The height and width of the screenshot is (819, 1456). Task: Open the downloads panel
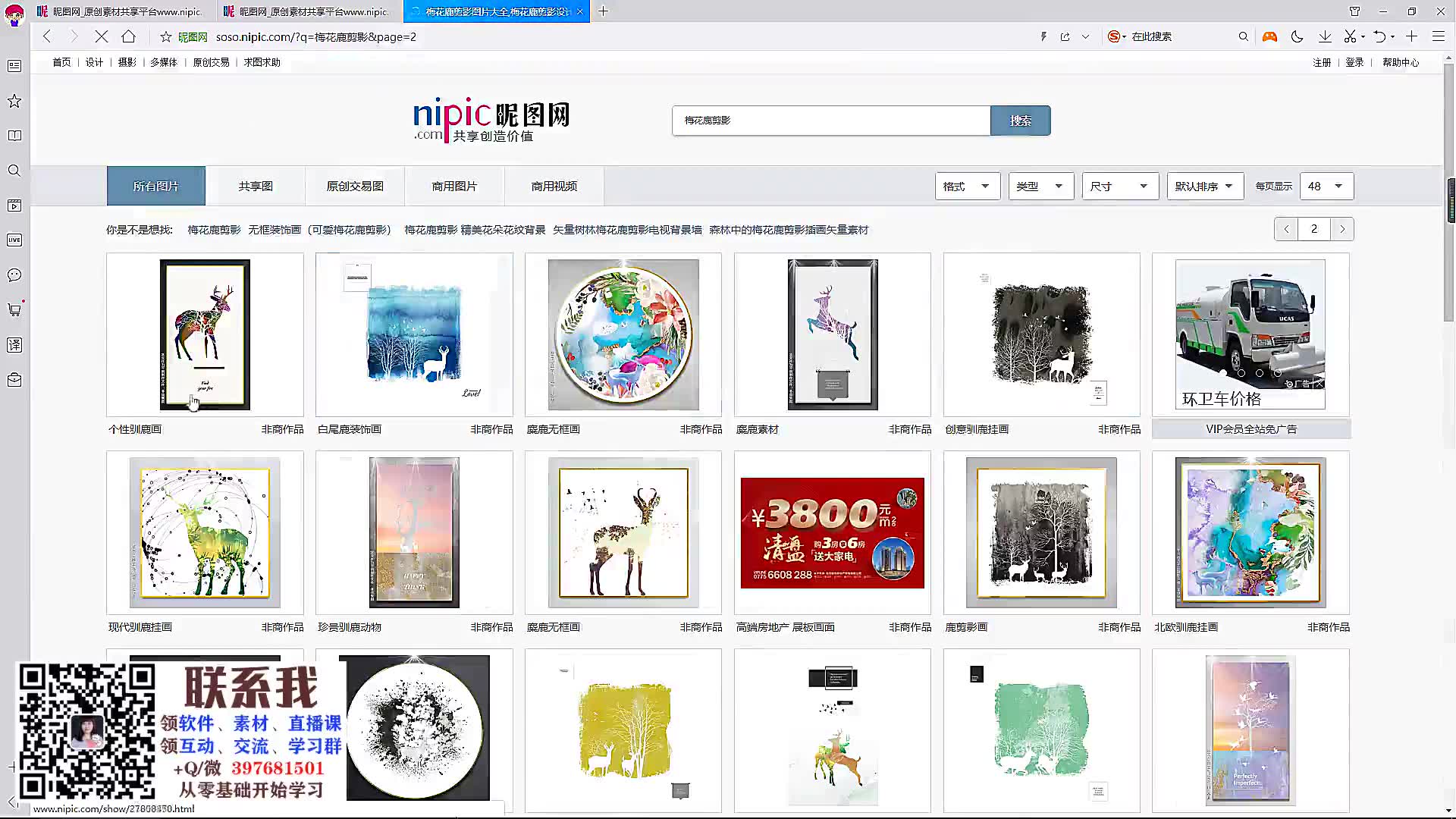click(x=1324, y=36)
